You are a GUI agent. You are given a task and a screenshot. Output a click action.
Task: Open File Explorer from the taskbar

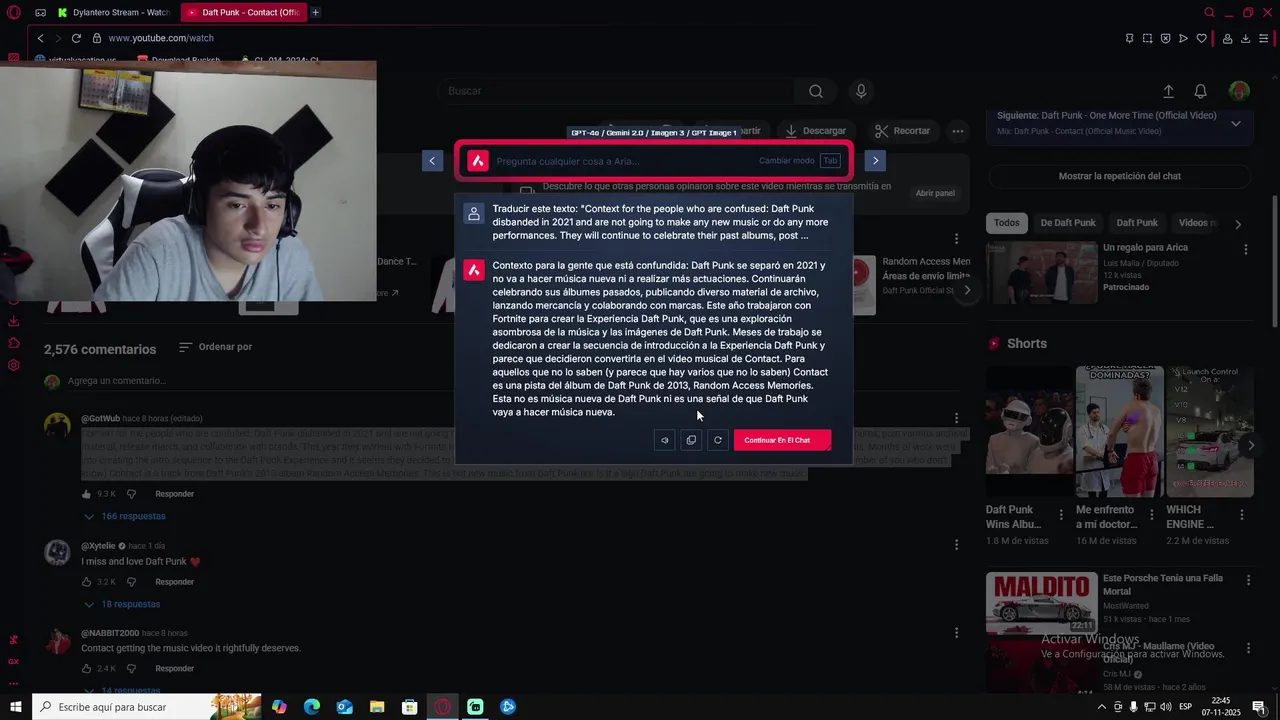(377, 707)
